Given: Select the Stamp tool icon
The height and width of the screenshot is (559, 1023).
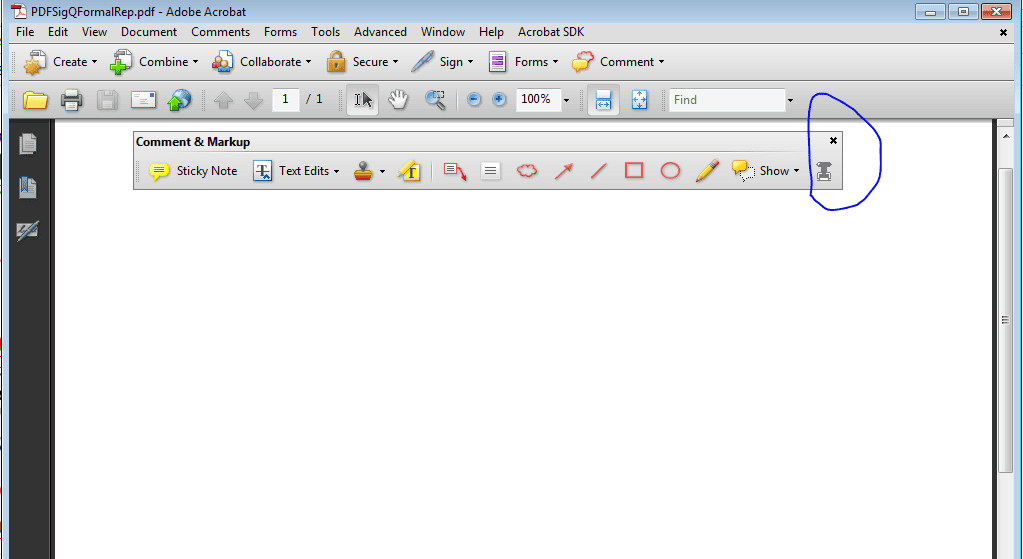Looking at the screenshot, I should pos(363,171).
